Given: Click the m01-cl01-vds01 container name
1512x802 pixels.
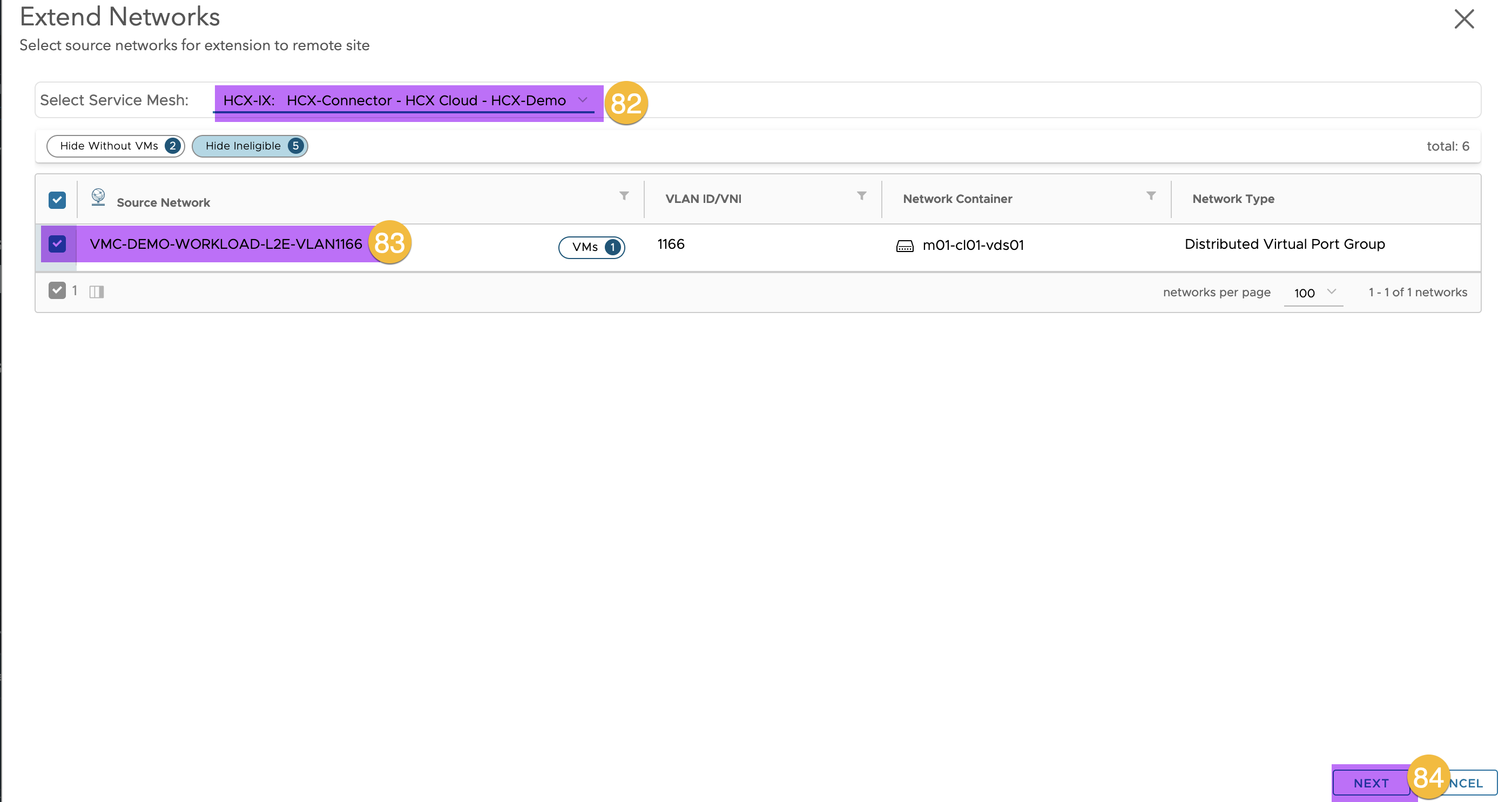Looking at the screenshot, I should [x=973, y=245].
